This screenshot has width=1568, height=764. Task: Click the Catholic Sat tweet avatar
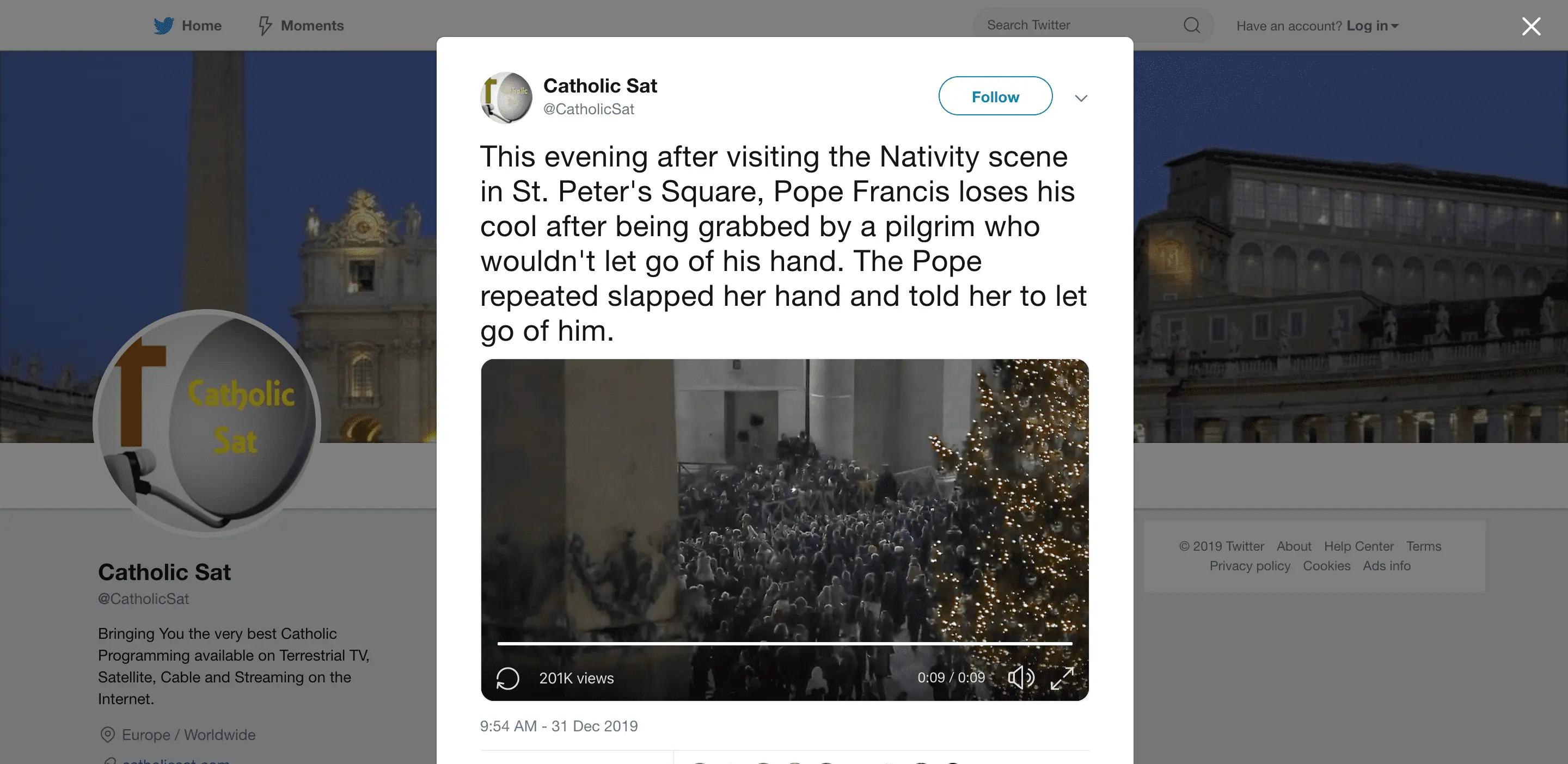pyautogui.click(x=506, y=97)
